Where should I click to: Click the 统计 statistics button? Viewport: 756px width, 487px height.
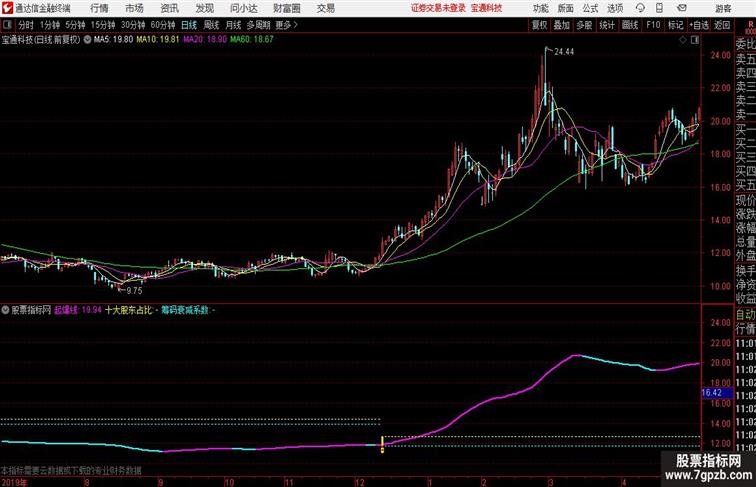[607, 25]
